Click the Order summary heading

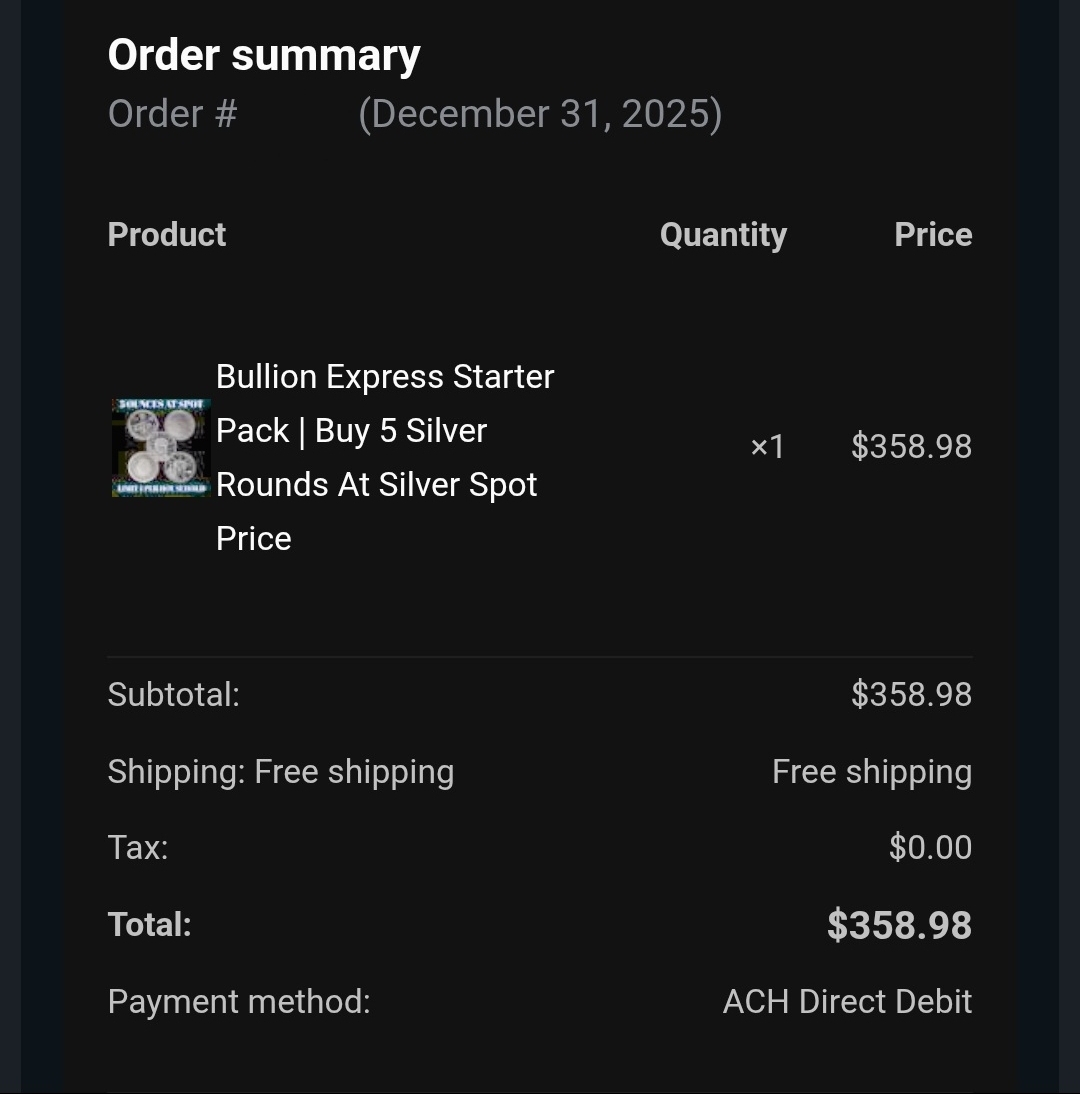click(x=264, y=55)
